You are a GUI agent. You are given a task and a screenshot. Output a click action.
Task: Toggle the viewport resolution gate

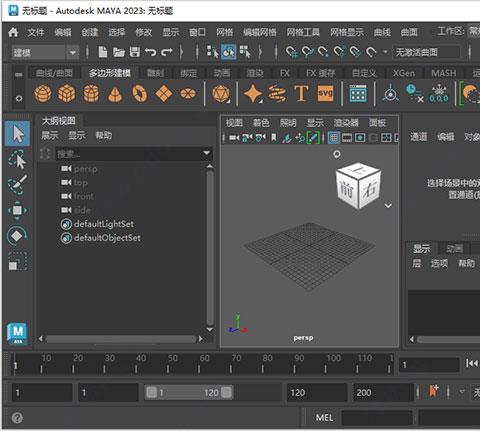pos(360,138)
